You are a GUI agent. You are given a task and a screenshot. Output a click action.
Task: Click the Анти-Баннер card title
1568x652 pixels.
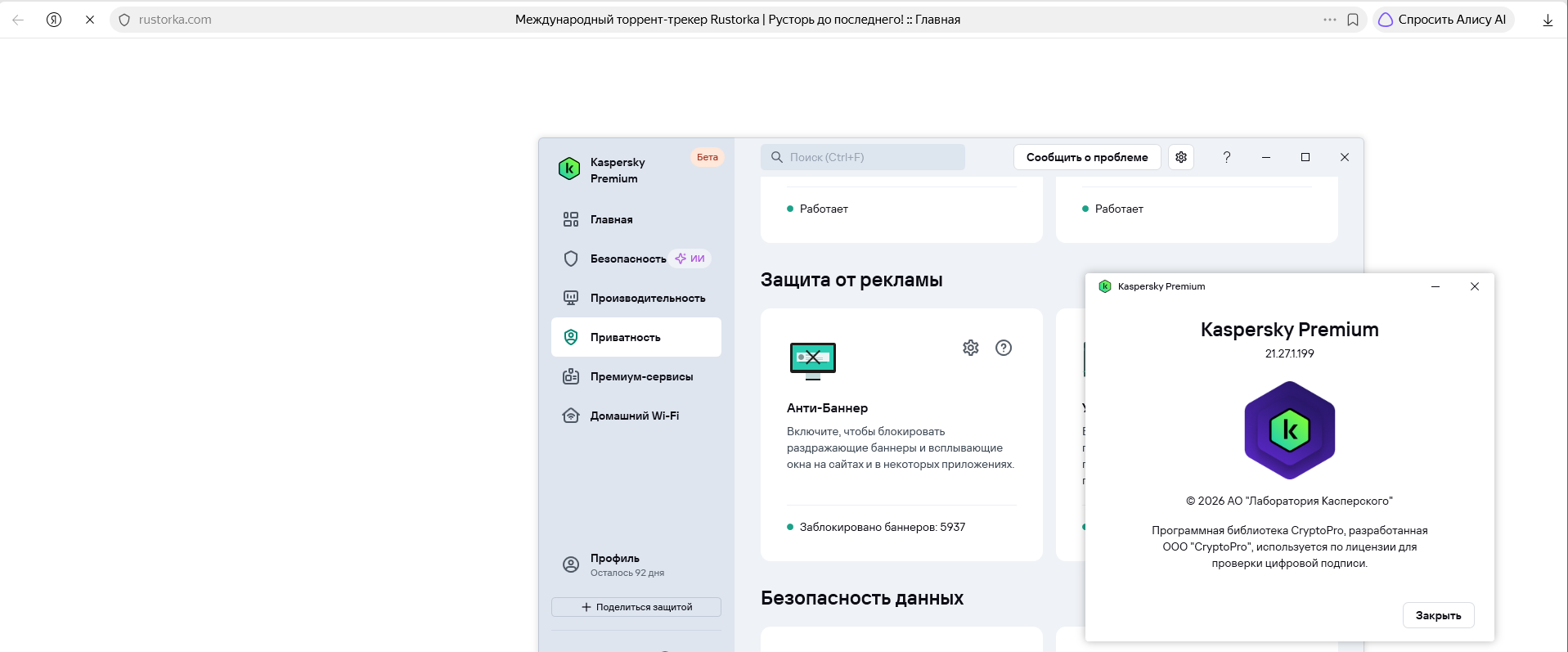click(827, 408)
